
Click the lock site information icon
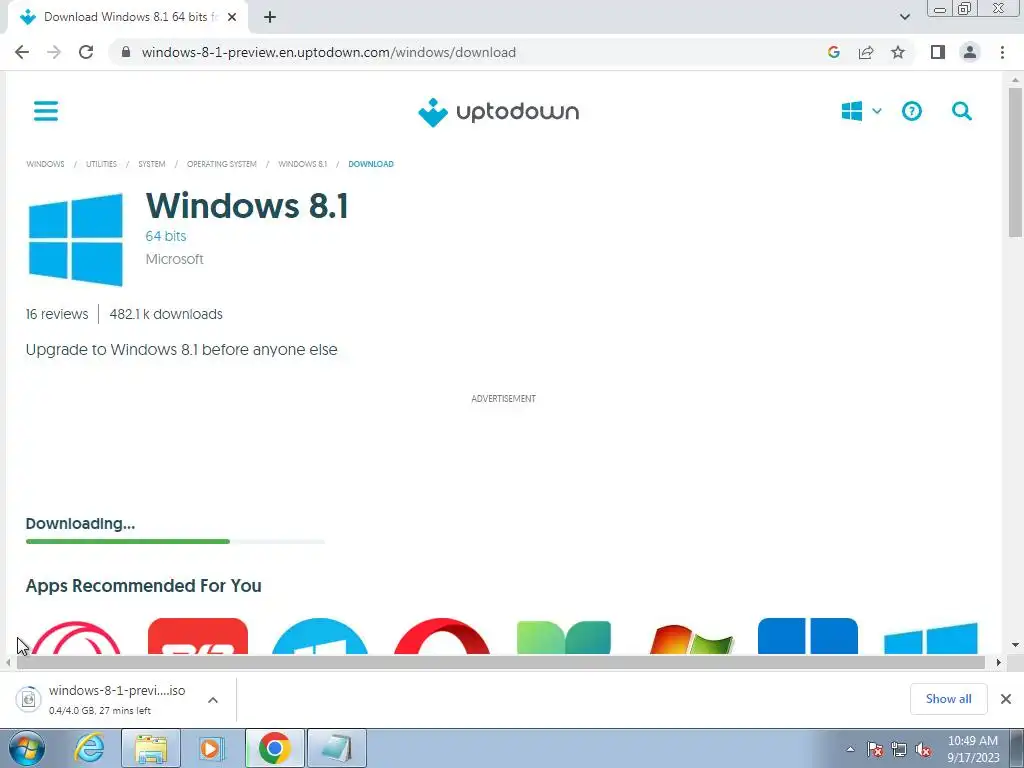tap(127, 52)
